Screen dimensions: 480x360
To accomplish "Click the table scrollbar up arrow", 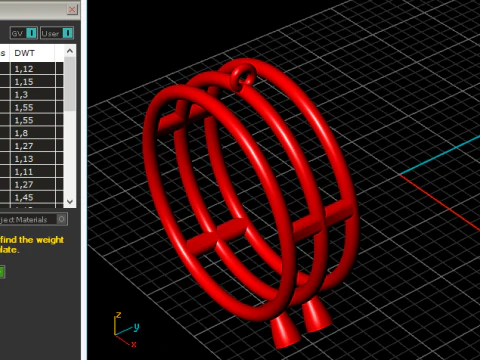I will coord(70,51).
